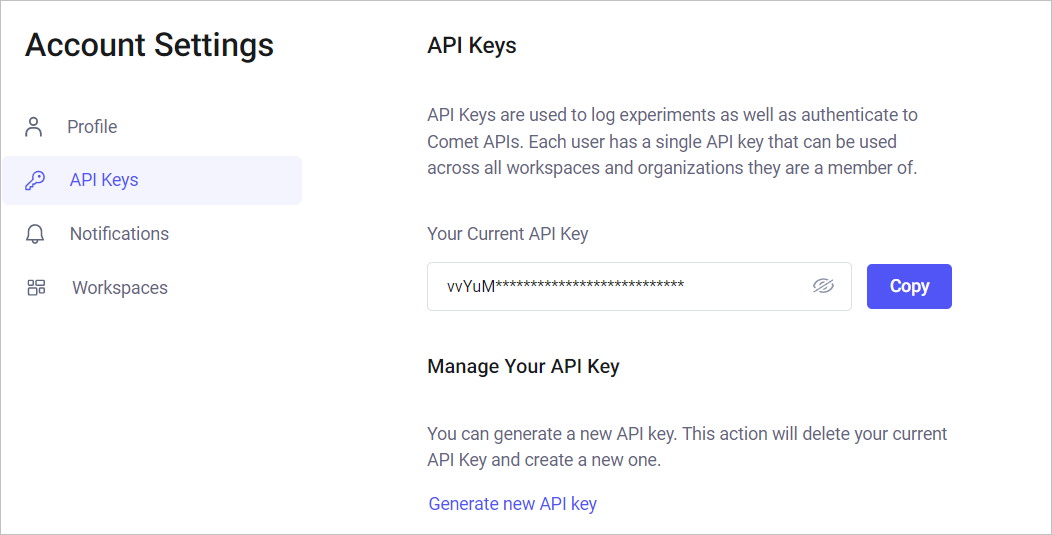1052x535 pixels.
Task: Click the text warning about deleting current key
Action: [686, 447]
